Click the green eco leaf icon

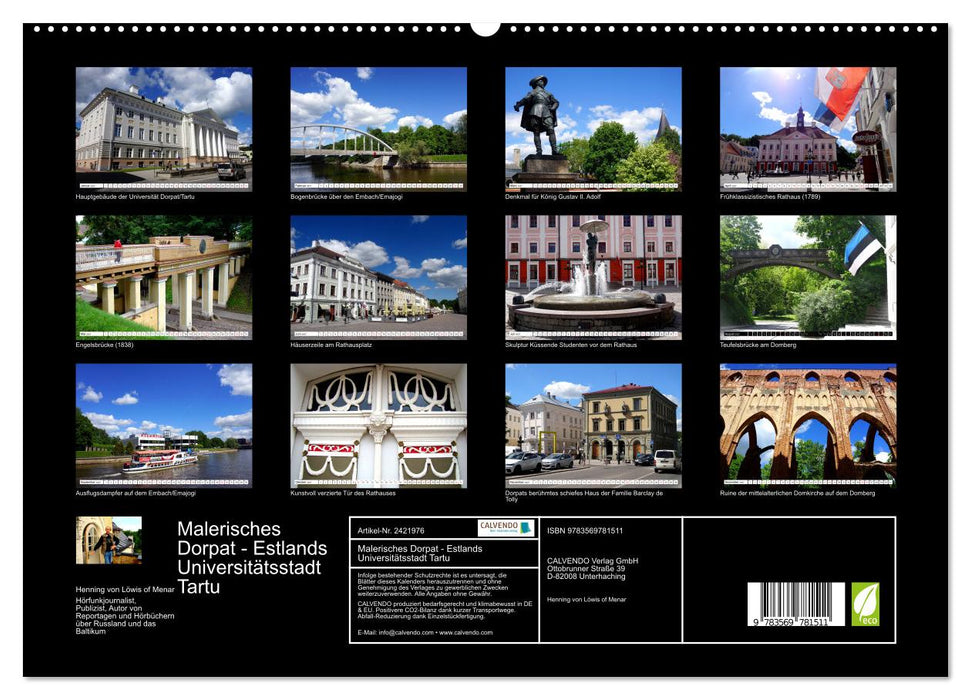point(865,604)
